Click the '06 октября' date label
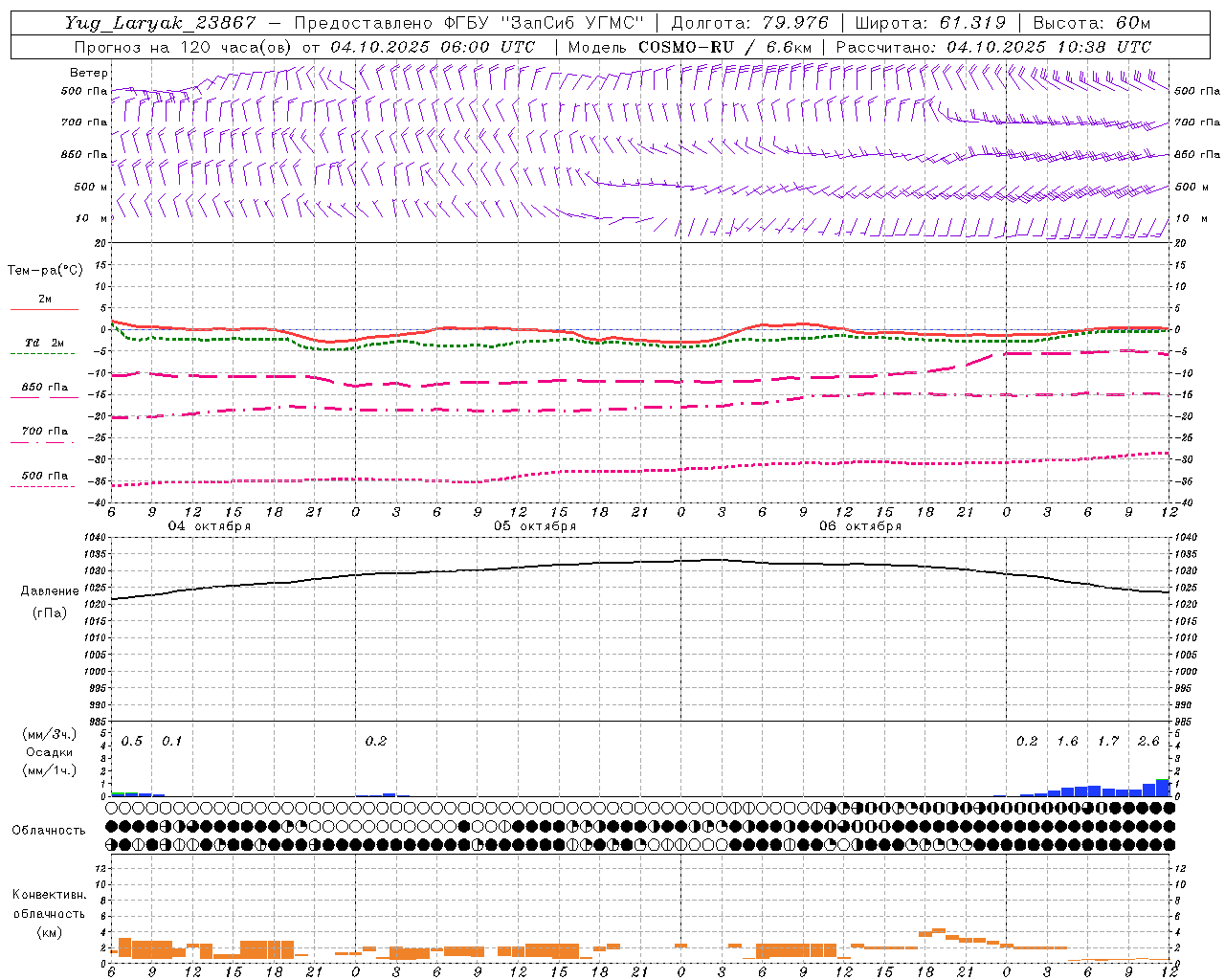The image size is (1225, 980). [x=860, y=526]
